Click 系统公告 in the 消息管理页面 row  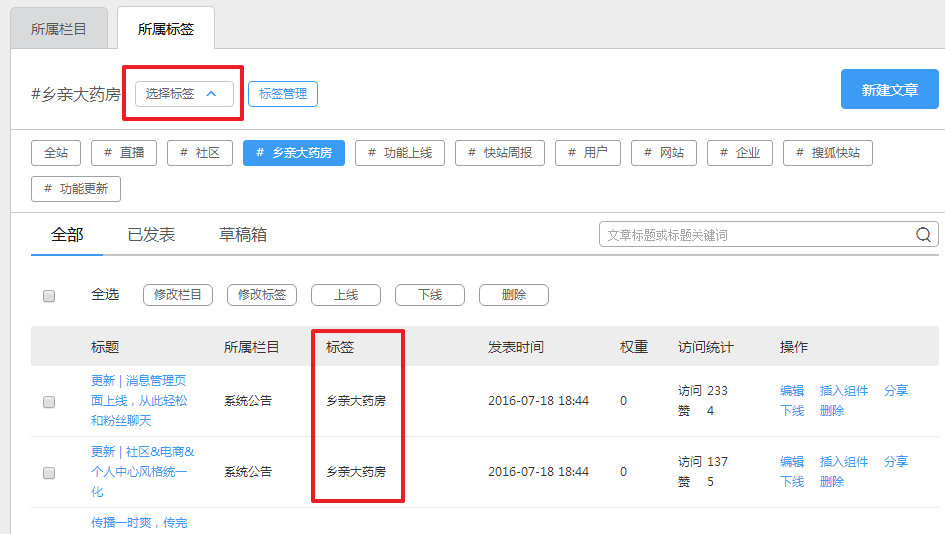click(x=248, y=401)
